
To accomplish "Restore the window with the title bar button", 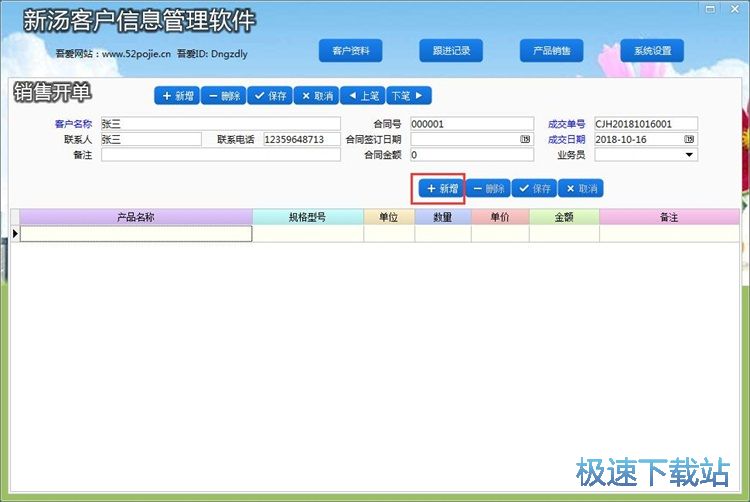I will [x=710, y=9].
